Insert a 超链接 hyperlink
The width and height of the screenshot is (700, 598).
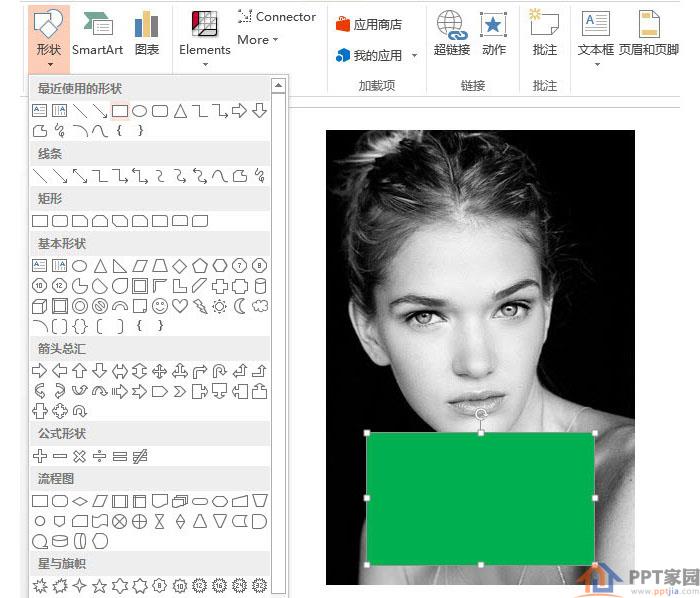click(452, 34)
